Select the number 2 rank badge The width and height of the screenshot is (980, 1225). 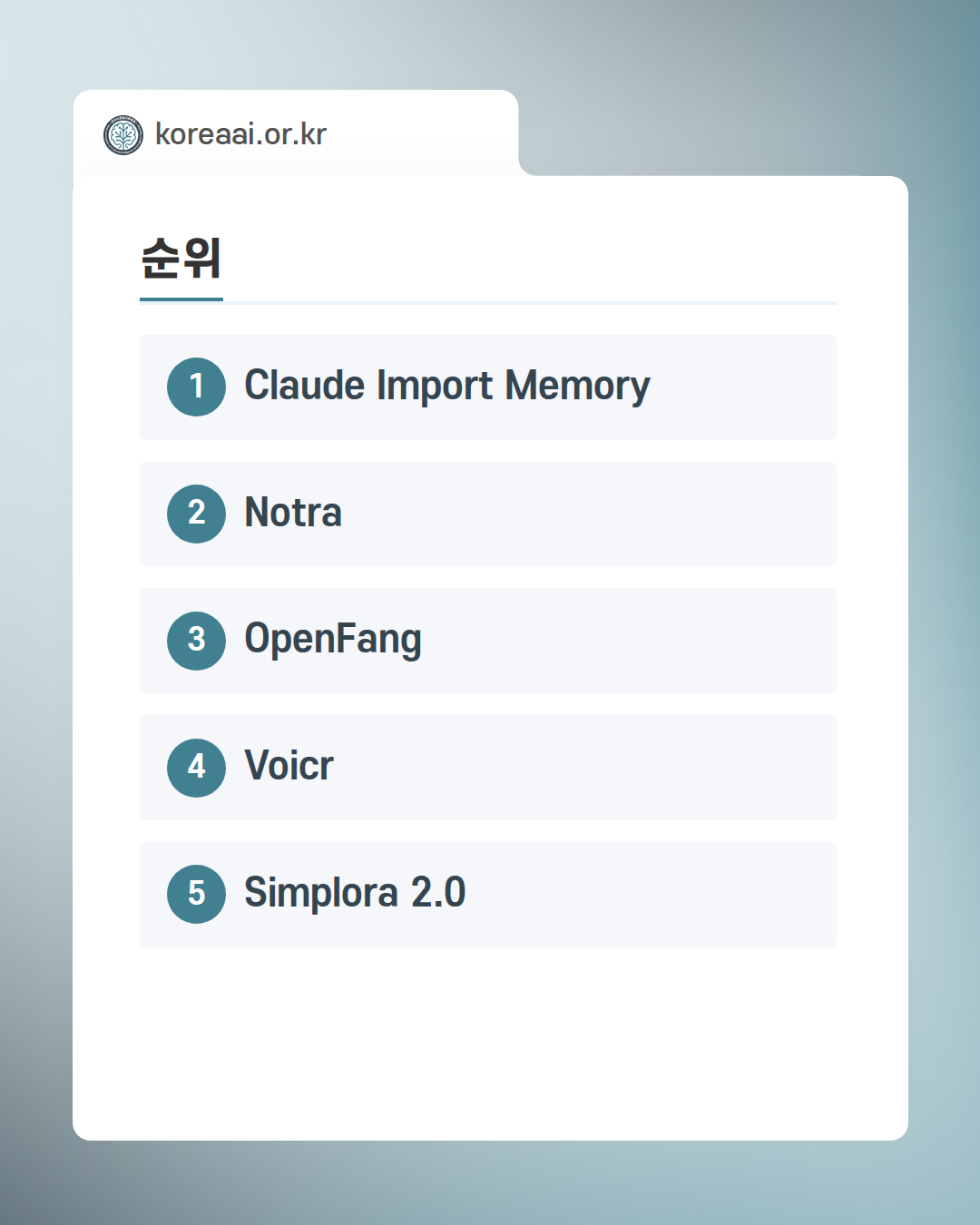point(196,514)
